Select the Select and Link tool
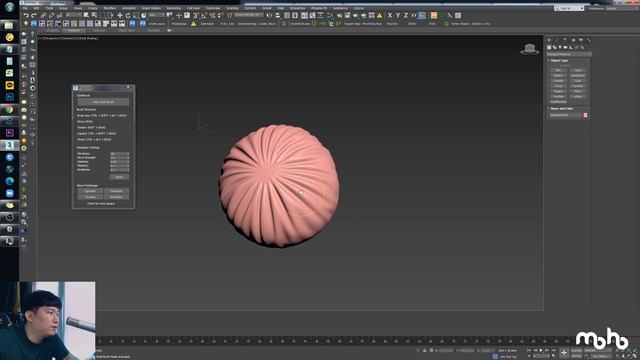640x360 pixels. click(44, 16)
